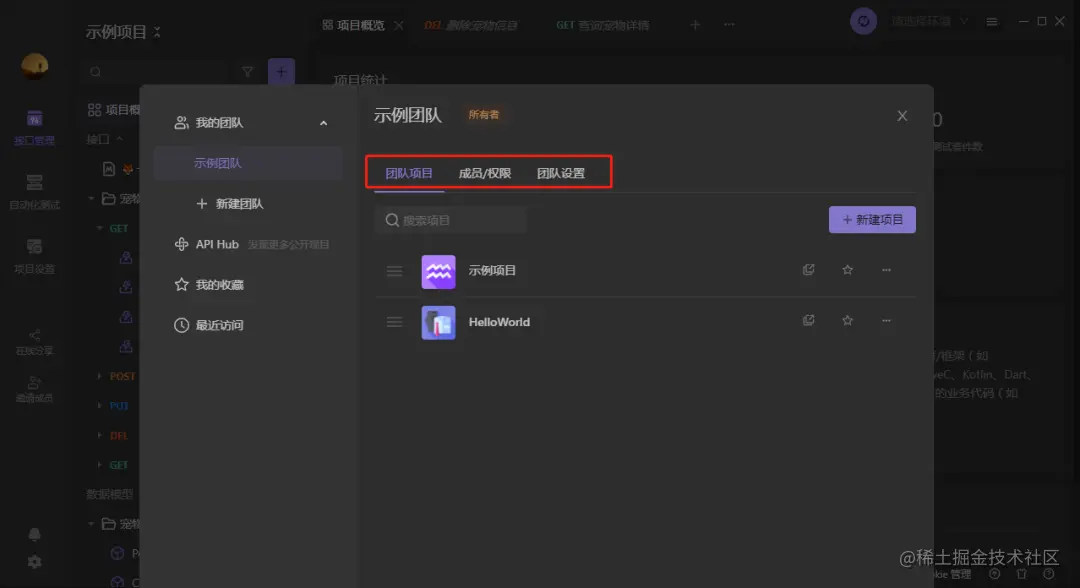Select the 接口管理 sidebar icon
This screenshot has height=588, width=1080.
point(35,120)
